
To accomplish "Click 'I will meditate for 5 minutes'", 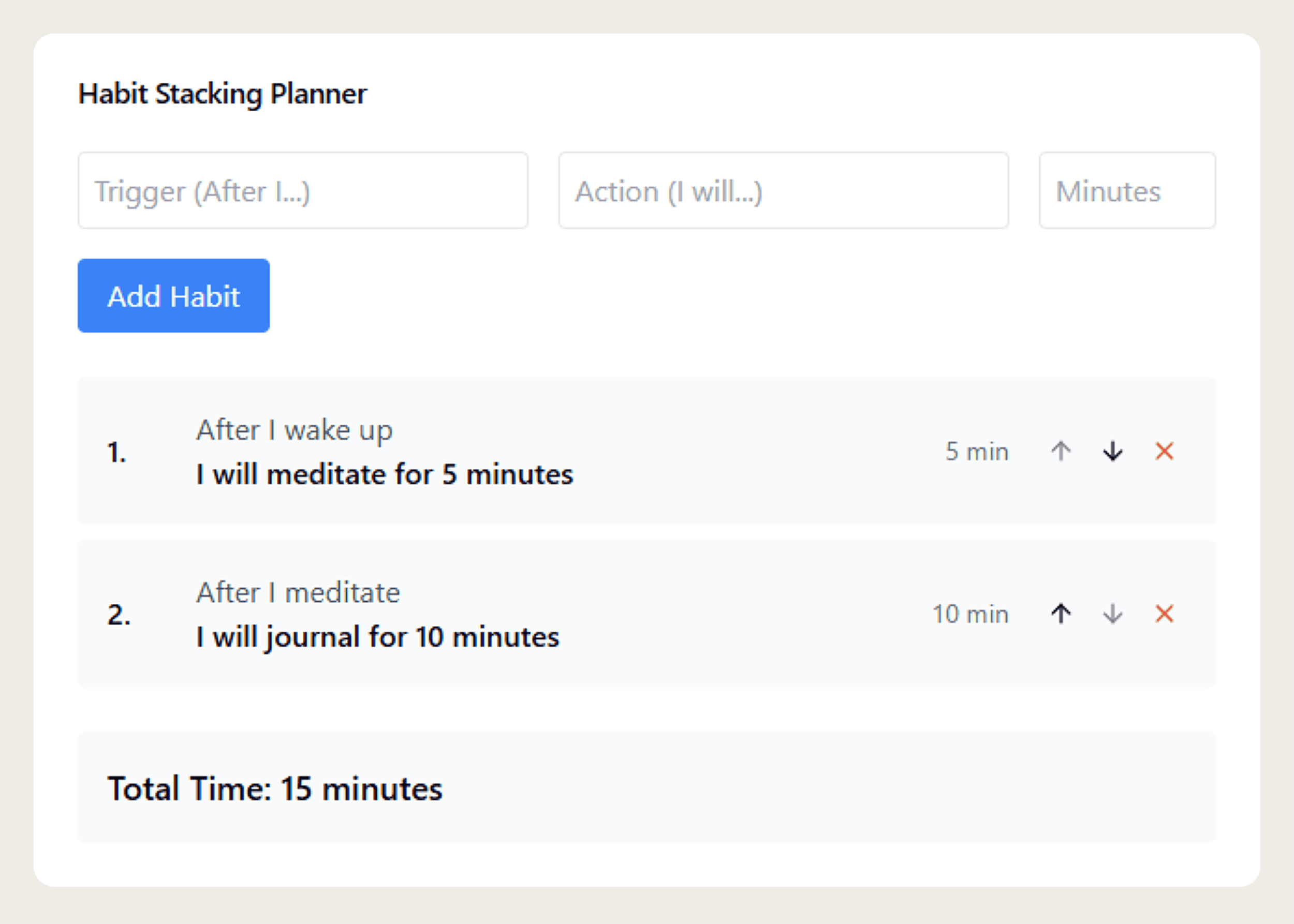I will [x=384, y=474].
